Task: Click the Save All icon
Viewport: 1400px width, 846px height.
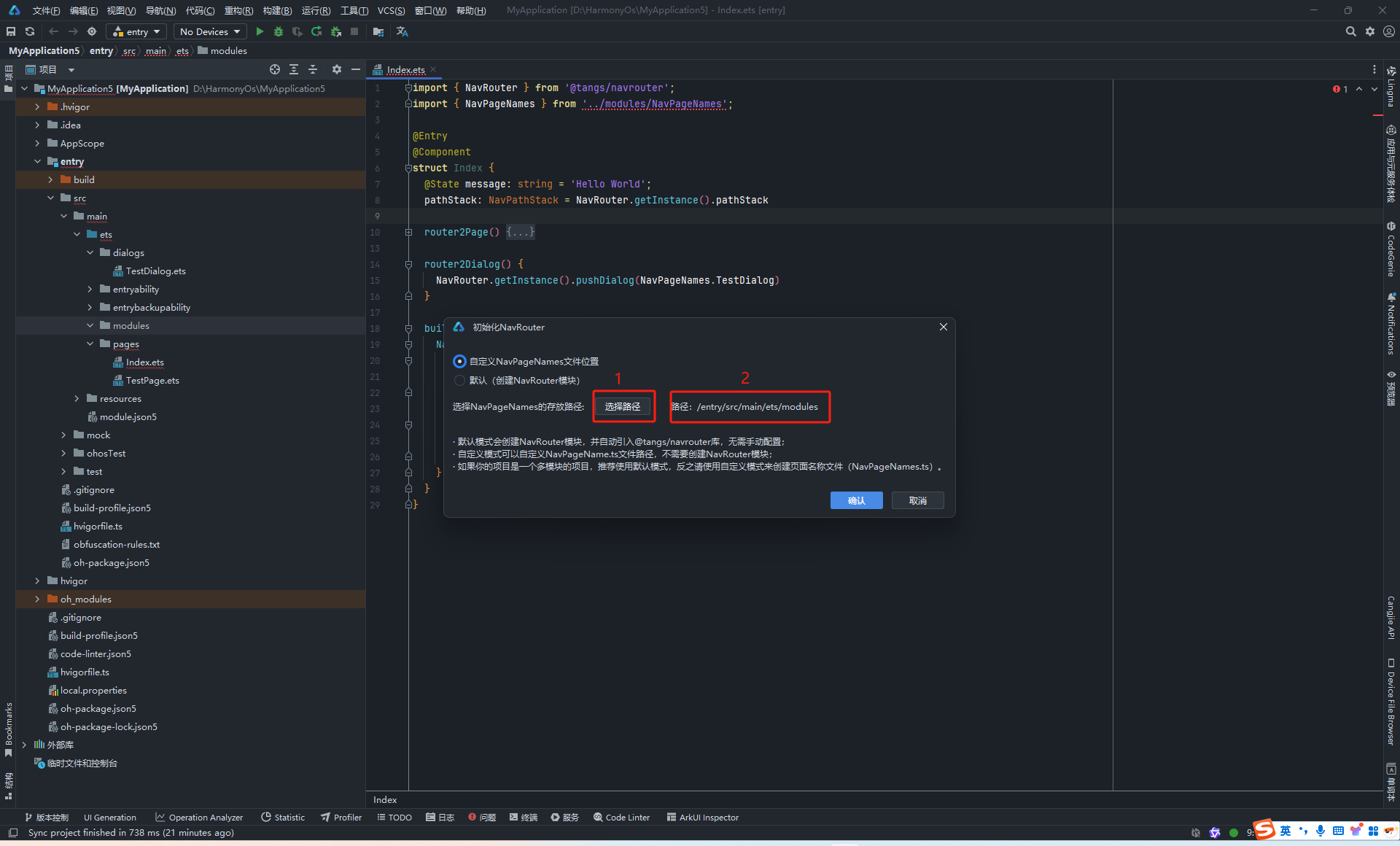Action: [11, 31]
